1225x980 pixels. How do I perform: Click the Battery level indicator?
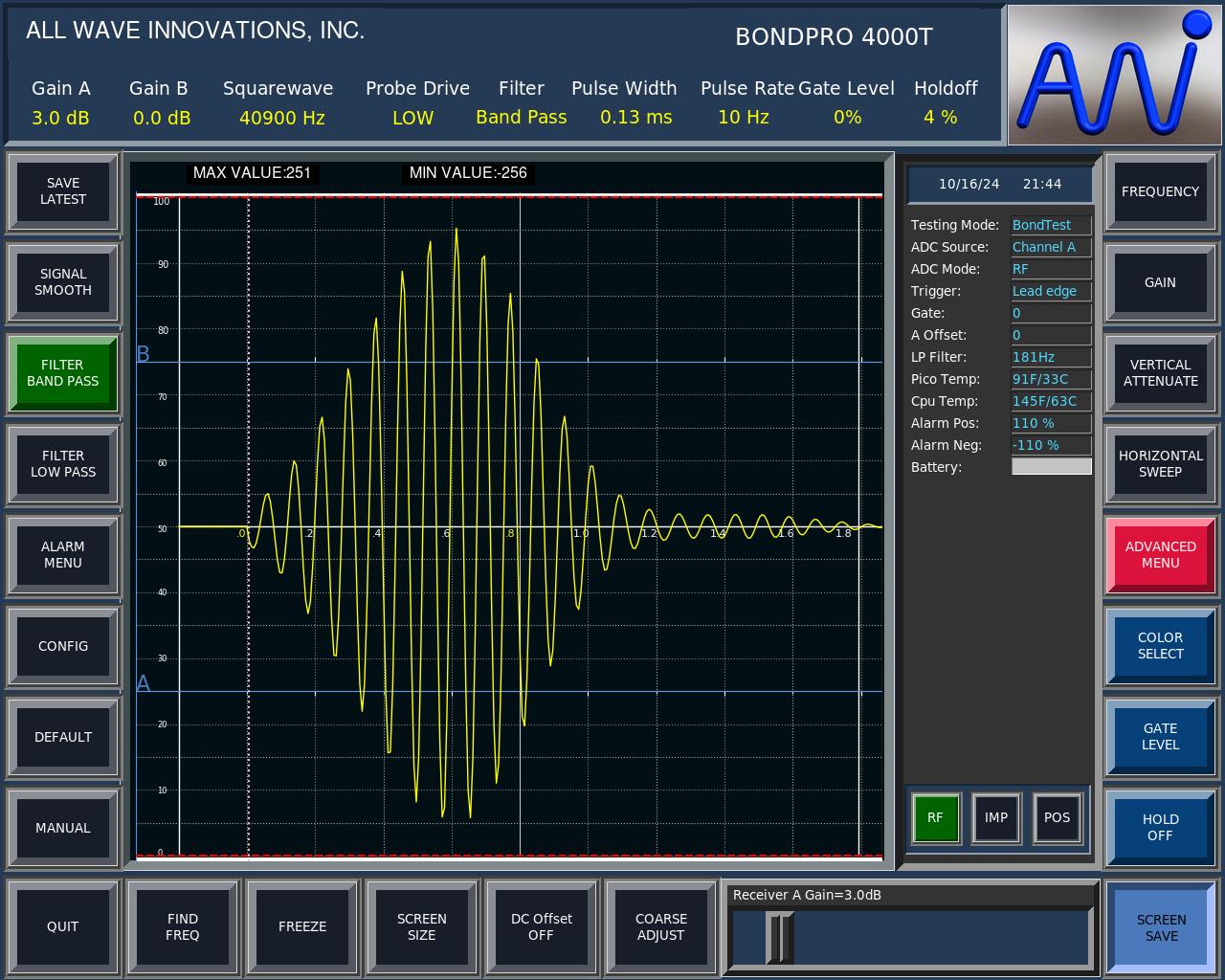(x=1051, y=467)
